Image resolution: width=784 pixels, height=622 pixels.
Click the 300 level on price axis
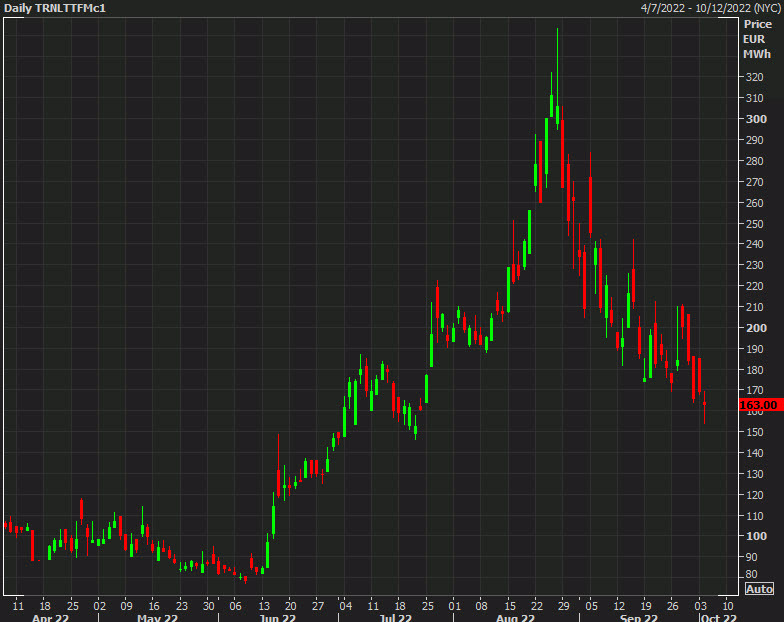pos(756,119)
